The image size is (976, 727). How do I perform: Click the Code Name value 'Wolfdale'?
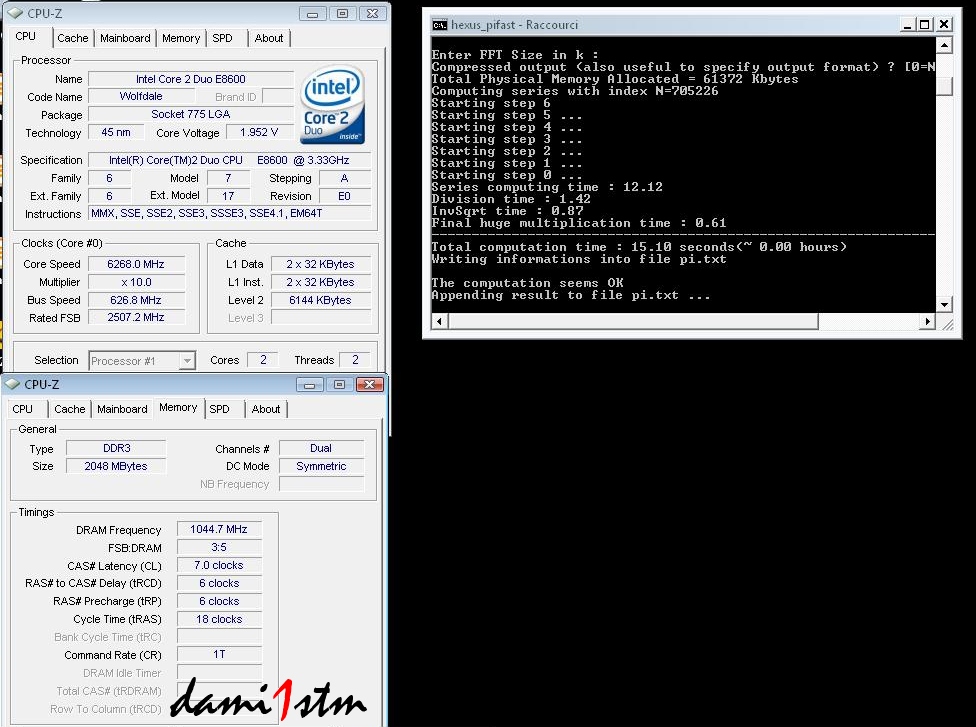141,96
